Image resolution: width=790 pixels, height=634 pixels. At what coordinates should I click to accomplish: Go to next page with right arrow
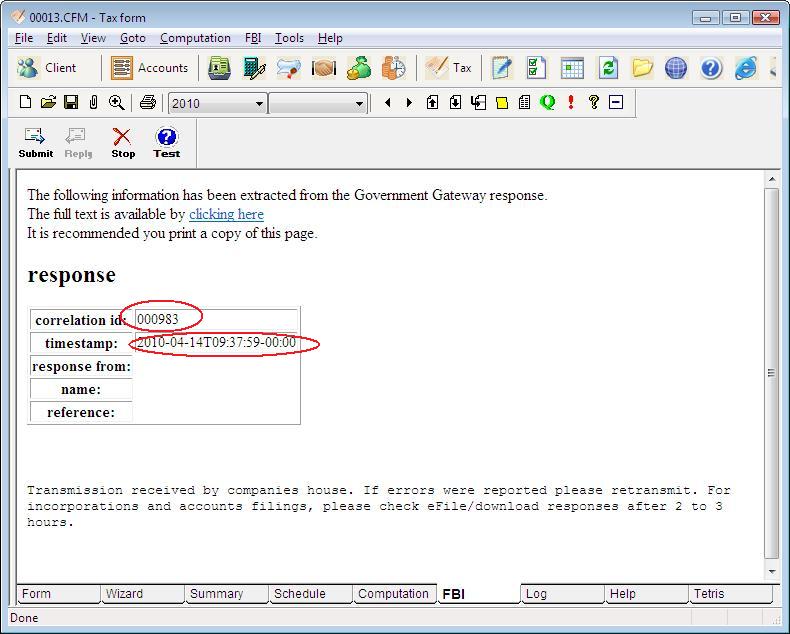pos(409,103)
